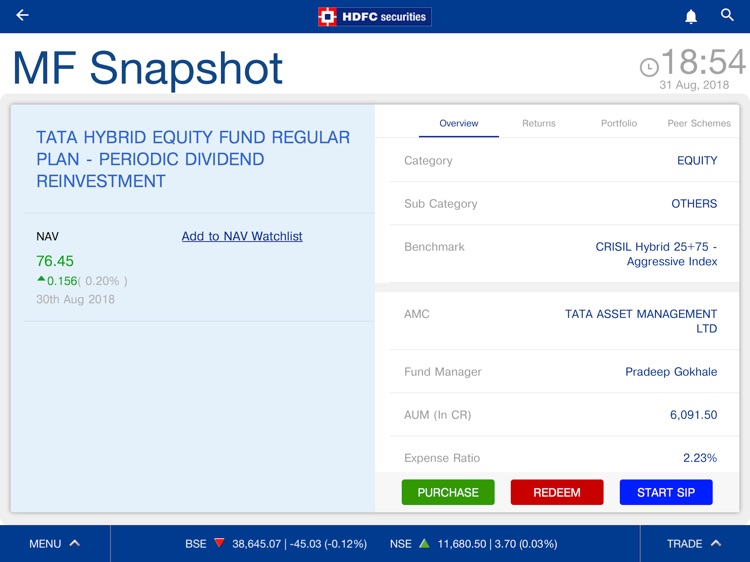The width and height of the screenshot is (750, 562).
Task: Click the AMC label
Action: [417, 314]
